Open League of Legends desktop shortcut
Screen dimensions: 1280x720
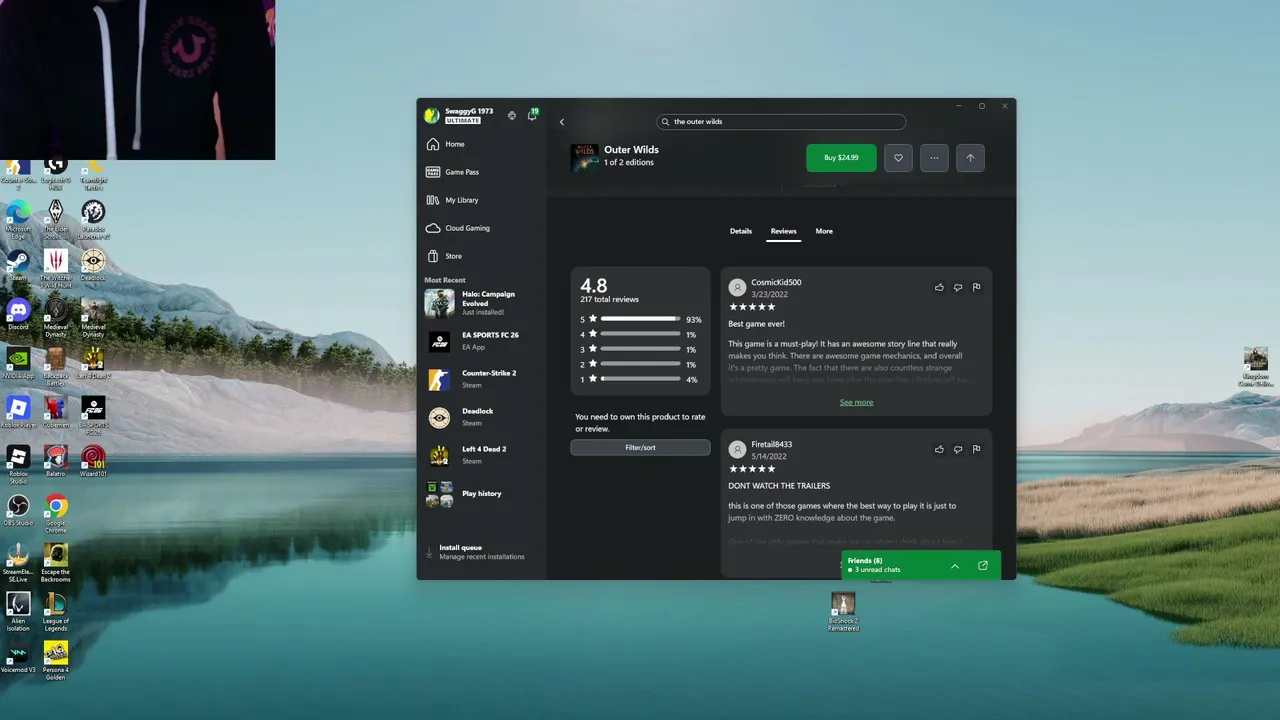[56, 608]
